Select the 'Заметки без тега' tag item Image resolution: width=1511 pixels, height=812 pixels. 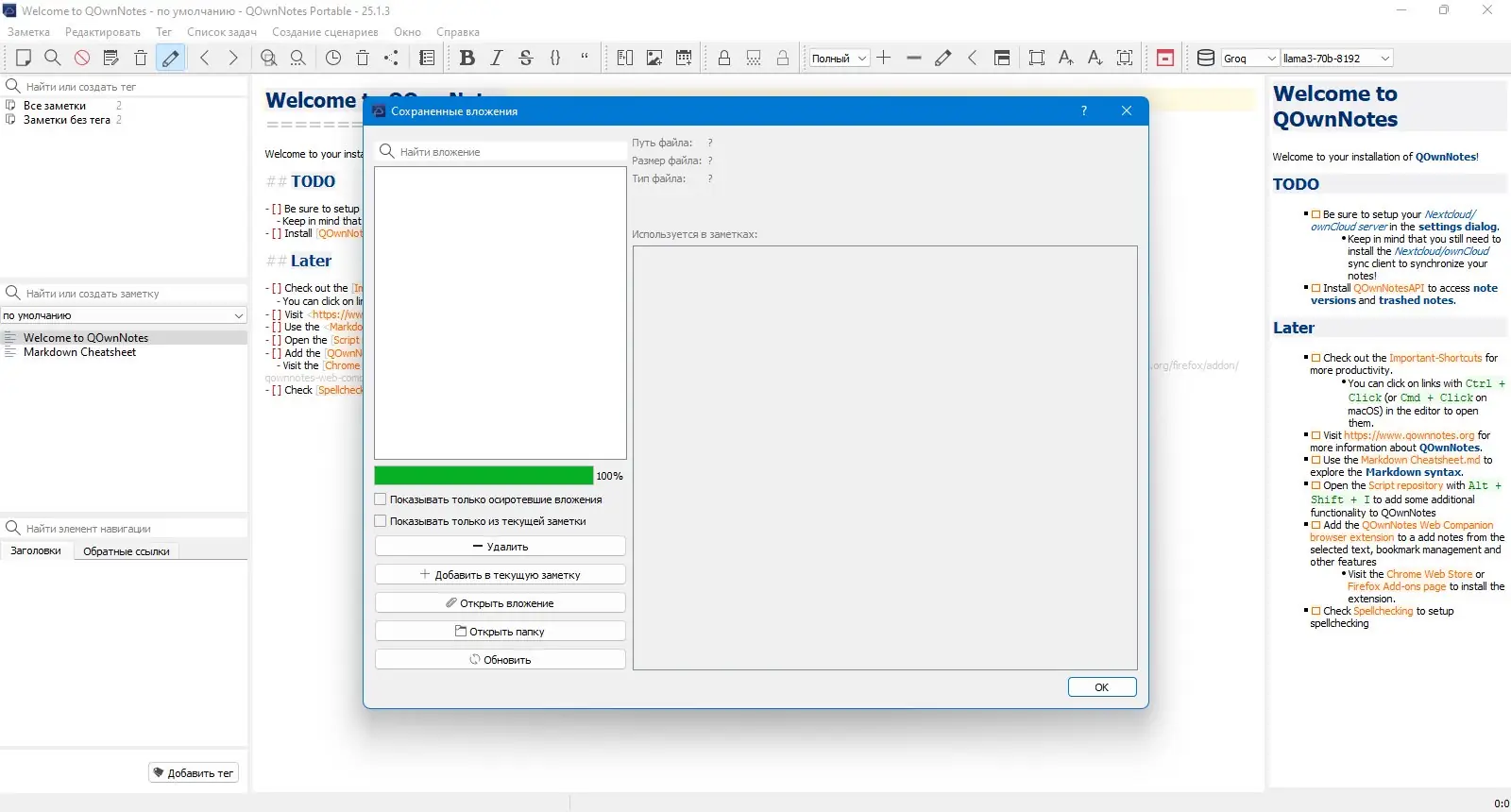pos(66,120)
